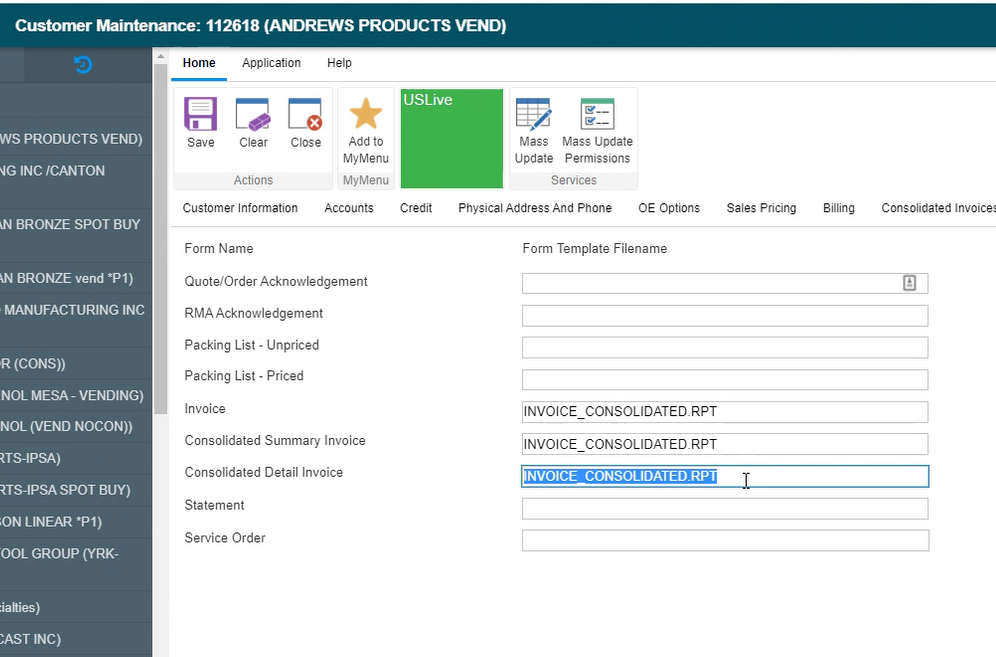Focus the Statement template filename field

(x=724, y=509)
